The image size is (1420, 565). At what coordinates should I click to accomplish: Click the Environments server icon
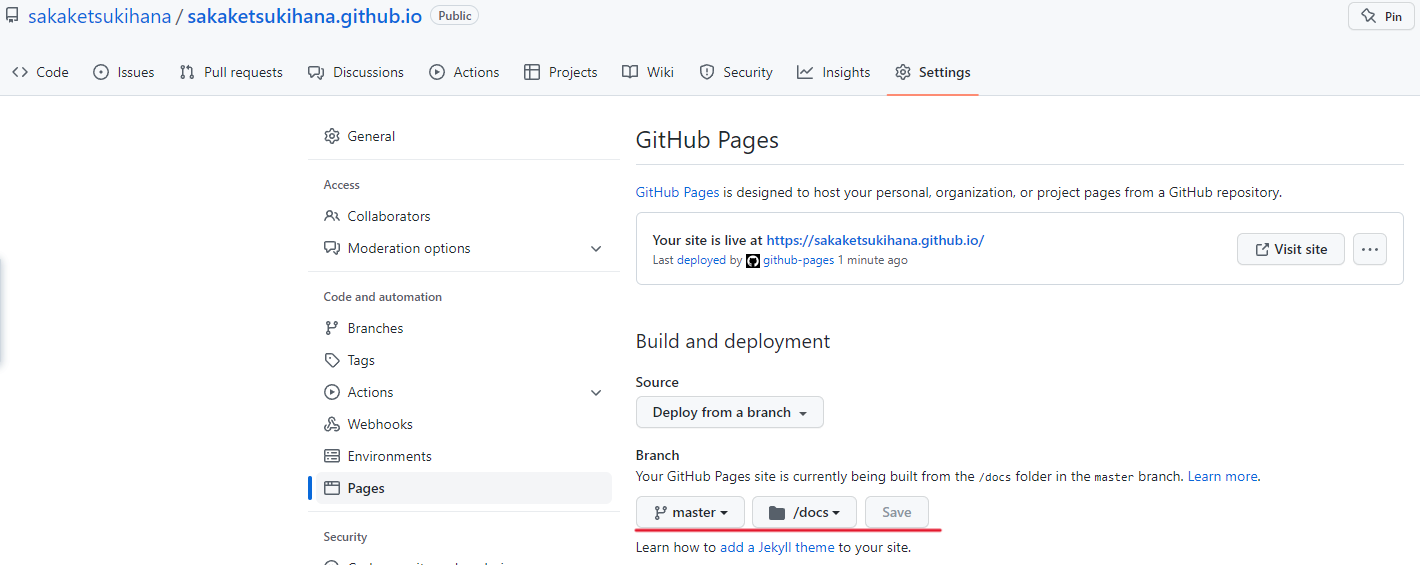(332, 456)
